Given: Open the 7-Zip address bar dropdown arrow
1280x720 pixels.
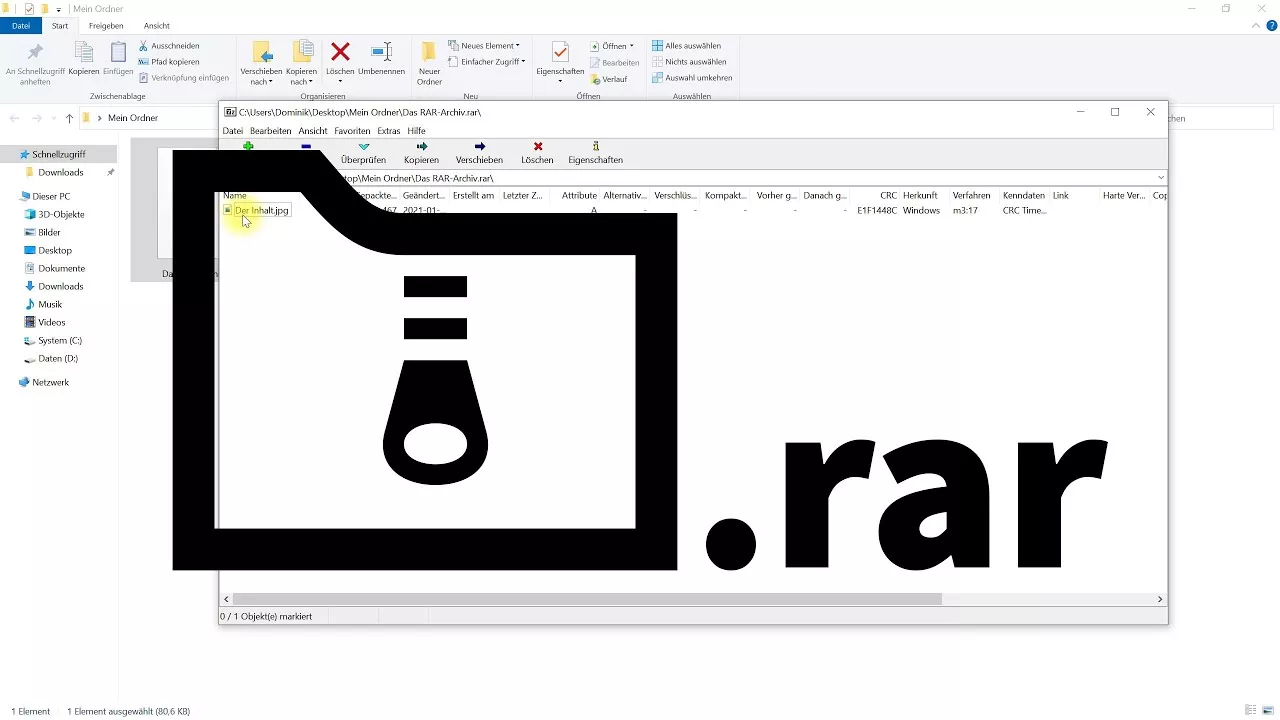Looking at the screenshot, I should click(x=1160, y=178).
